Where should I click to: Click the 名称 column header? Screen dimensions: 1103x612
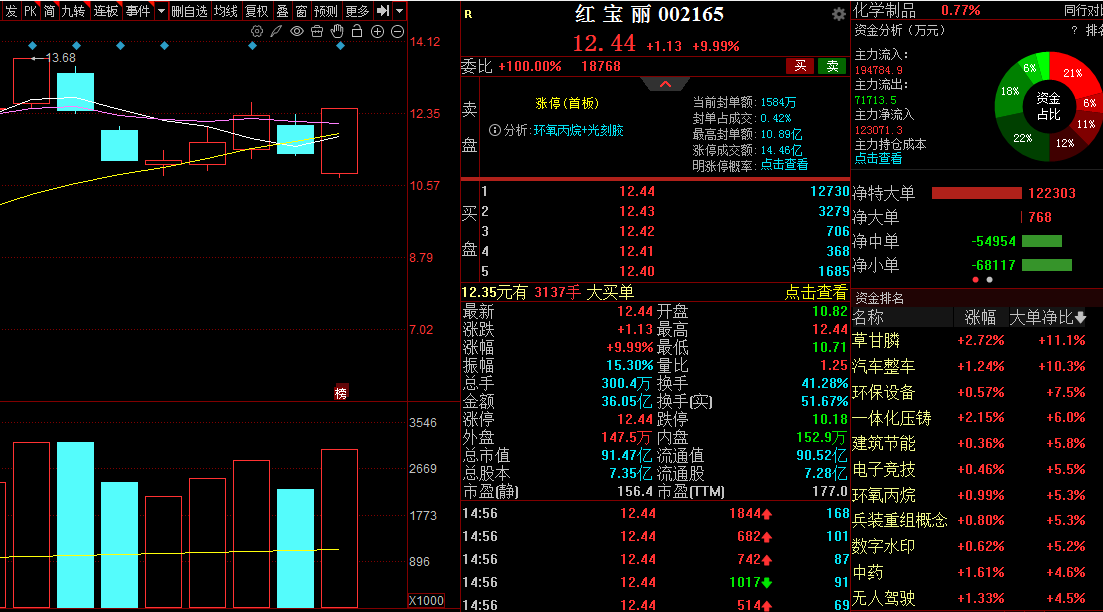click(x=868, y=318)
